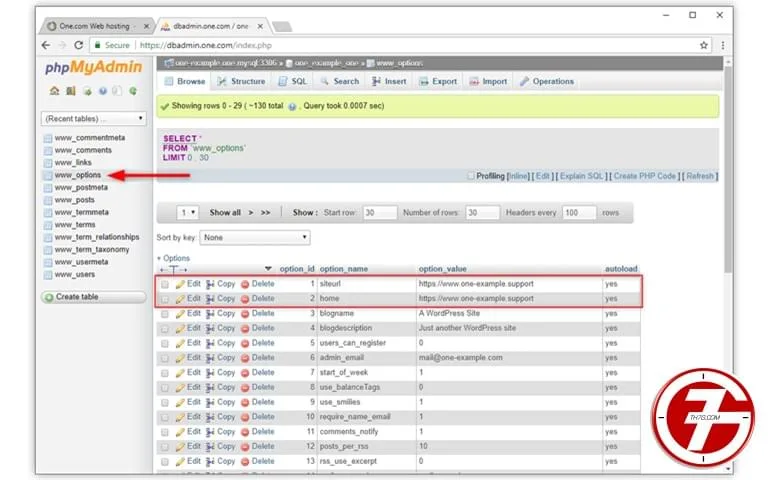Open www_options table in sidebar
Viewport: 768px width, 480px height.
[x=77, y=175]
